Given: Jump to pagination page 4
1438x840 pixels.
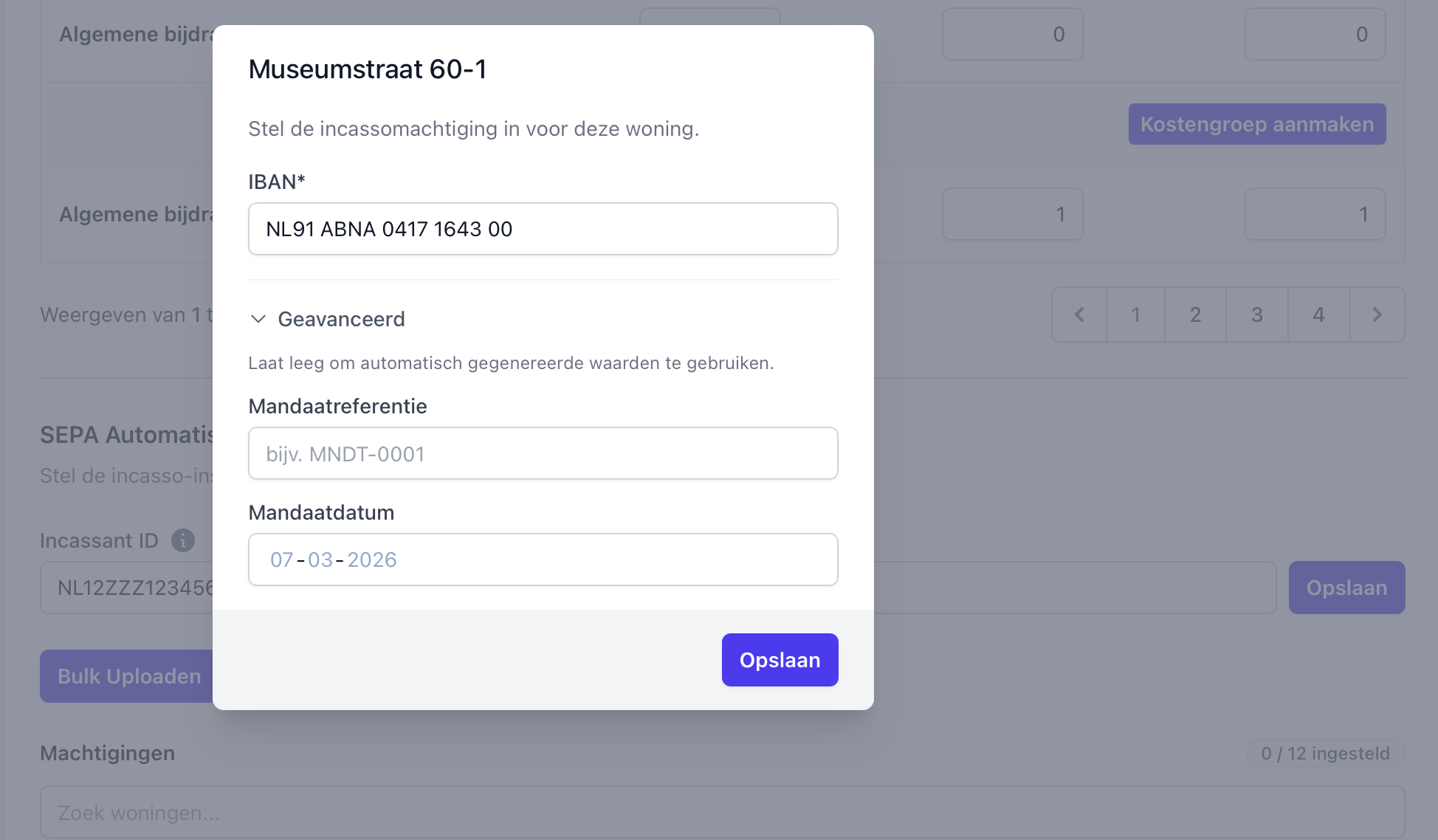Looking at the screenshot, I should (x=1318, y=314).
